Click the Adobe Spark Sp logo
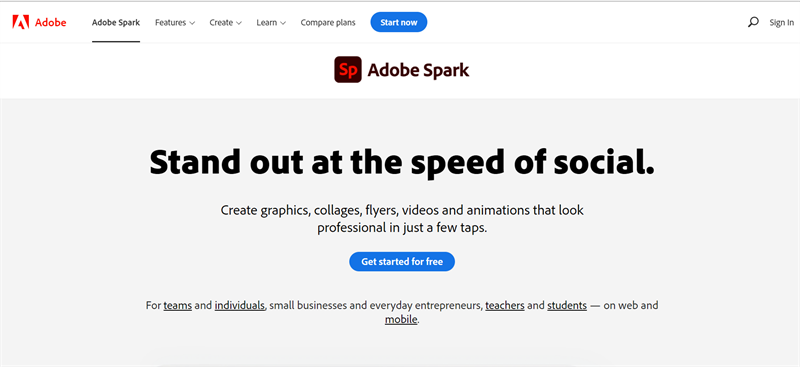The width and height of the screenshot is (800, 367). coord(348,70)
